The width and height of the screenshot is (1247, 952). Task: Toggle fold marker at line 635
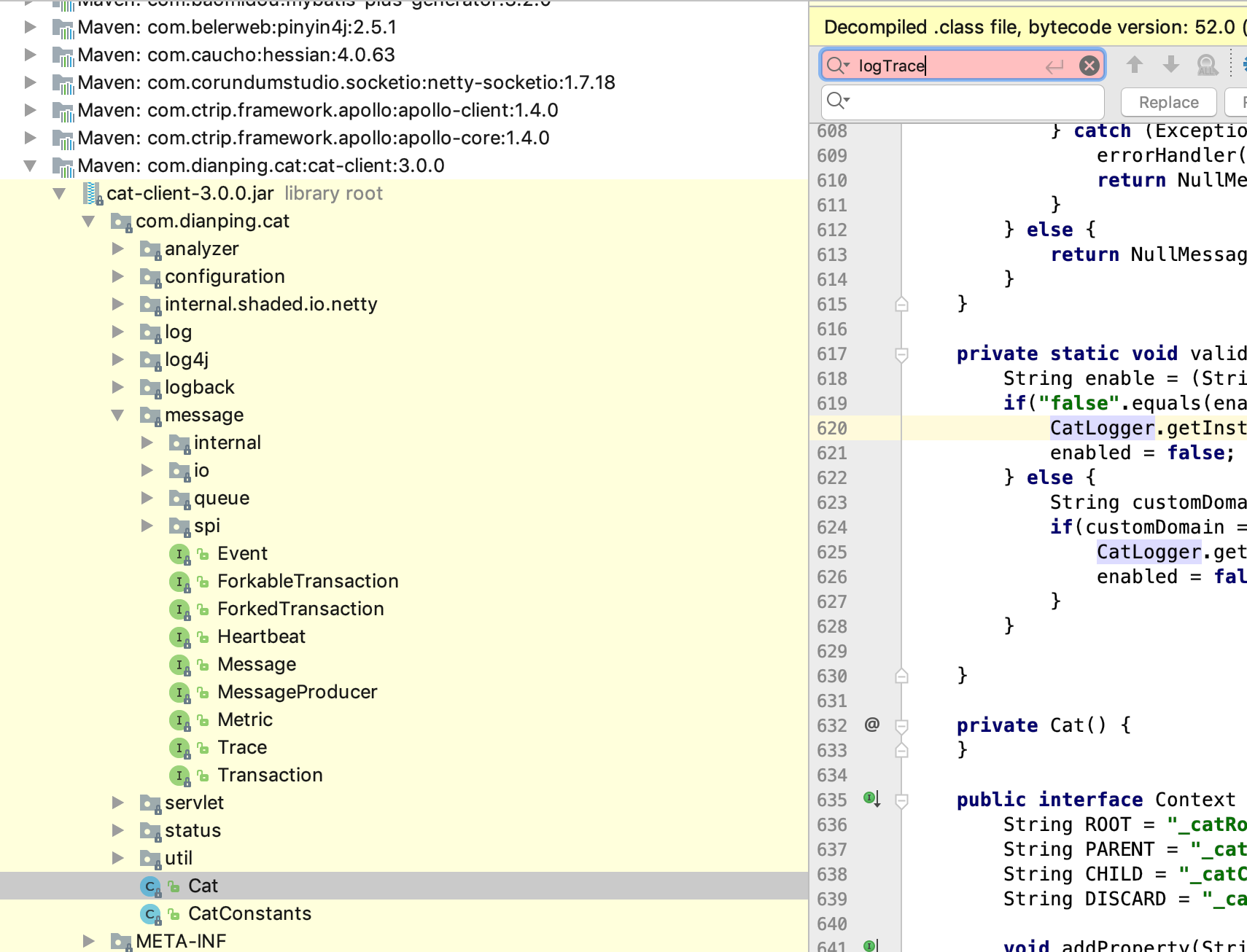coord(902,800)
